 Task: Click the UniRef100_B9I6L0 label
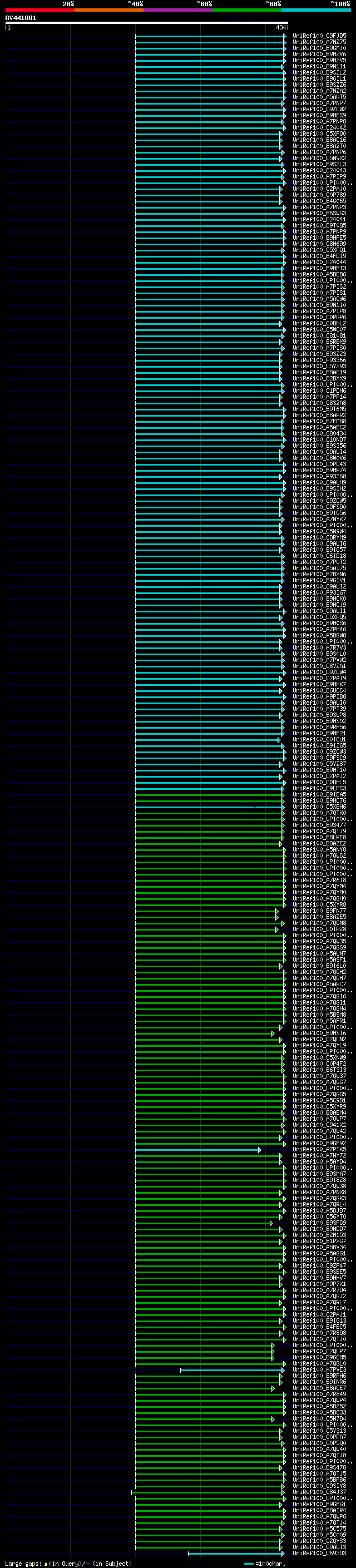(x=319, y=966)
